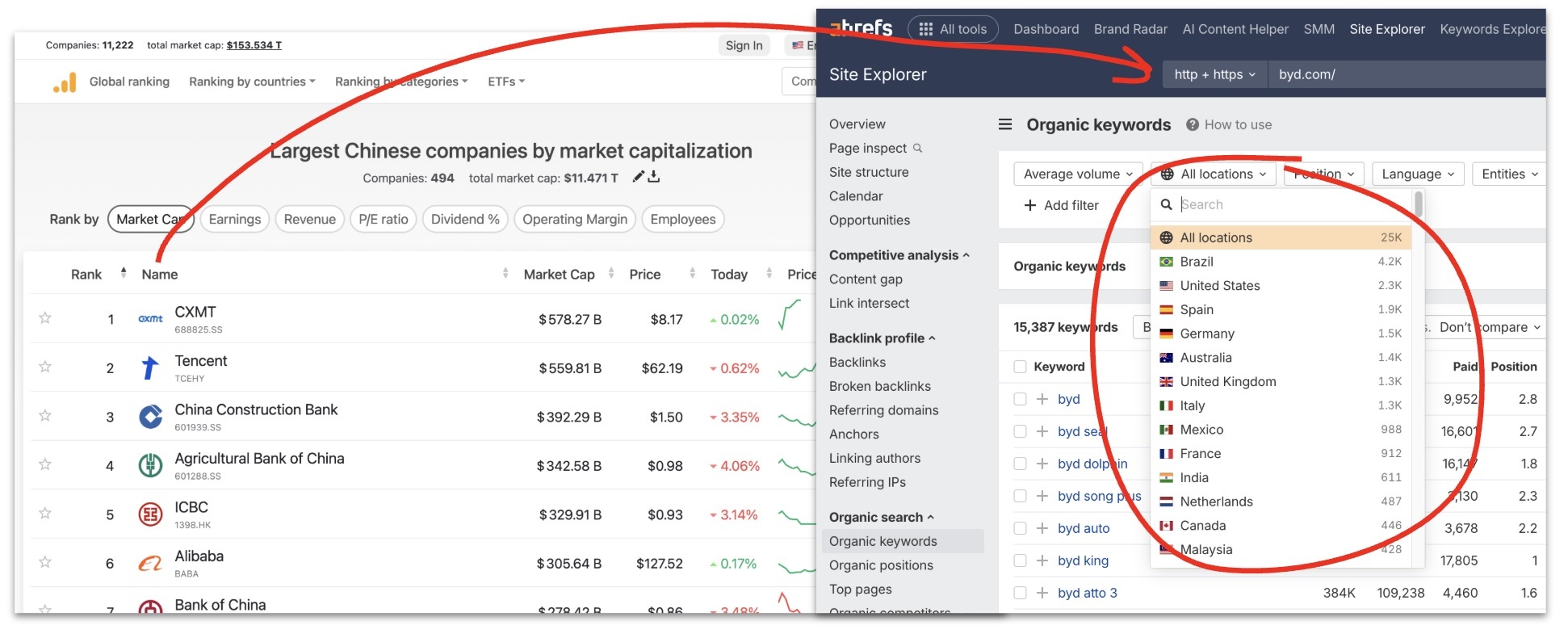The width and height of the screenshot is (1568, 638).
Task: Rank companies by Dividend %
Action: click(x=465, y=219)
